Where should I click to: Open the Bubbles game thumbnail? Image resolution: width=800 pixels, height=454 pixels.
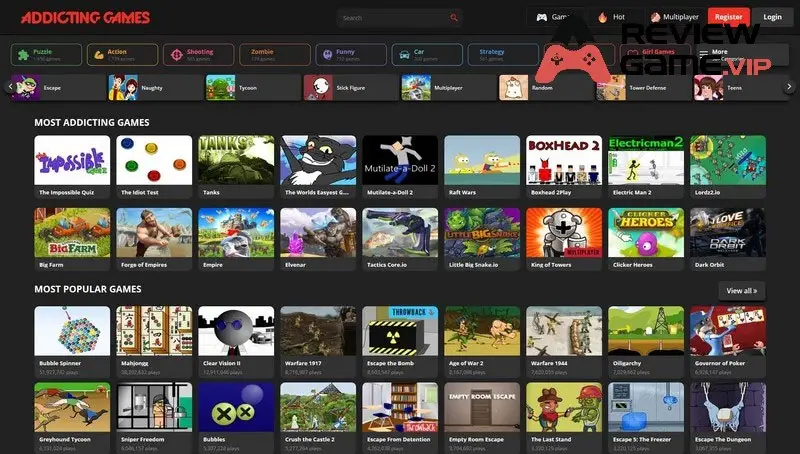click(236, 407)
